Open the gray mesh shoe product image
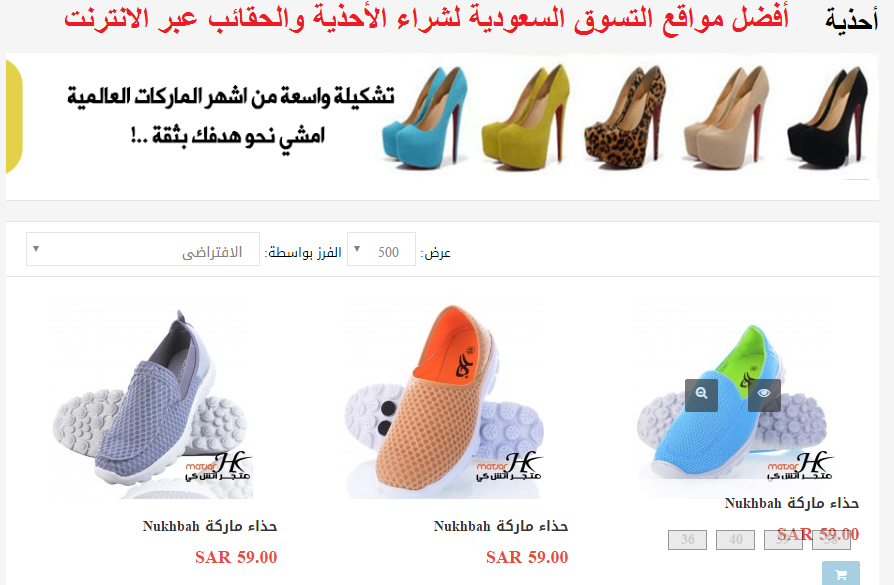 [x=152, y=404]
